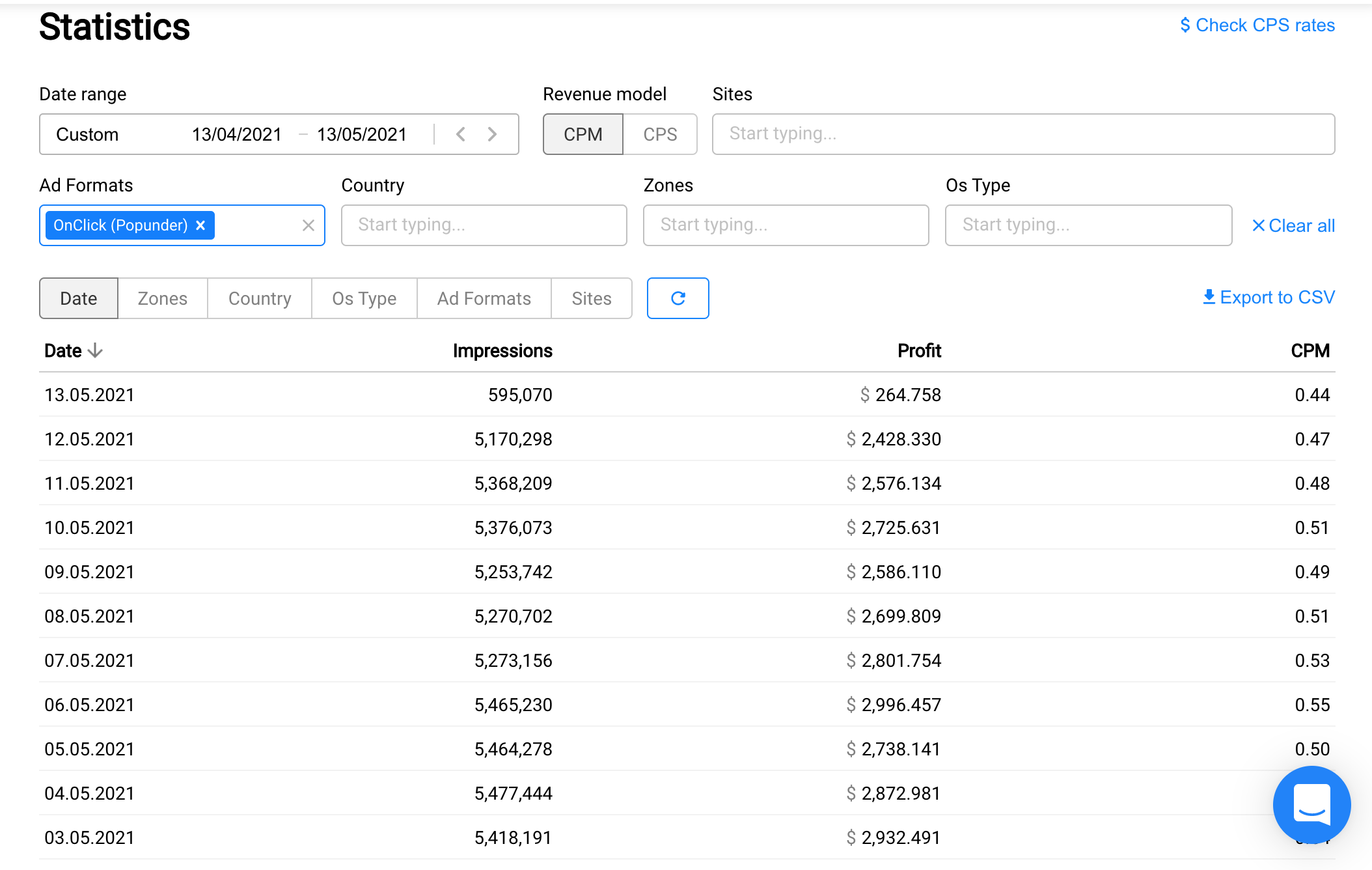Viewport: 1372px width, 870px height.
Task: Edit end date 13/05/2021
Action: [x=362, y=134]
